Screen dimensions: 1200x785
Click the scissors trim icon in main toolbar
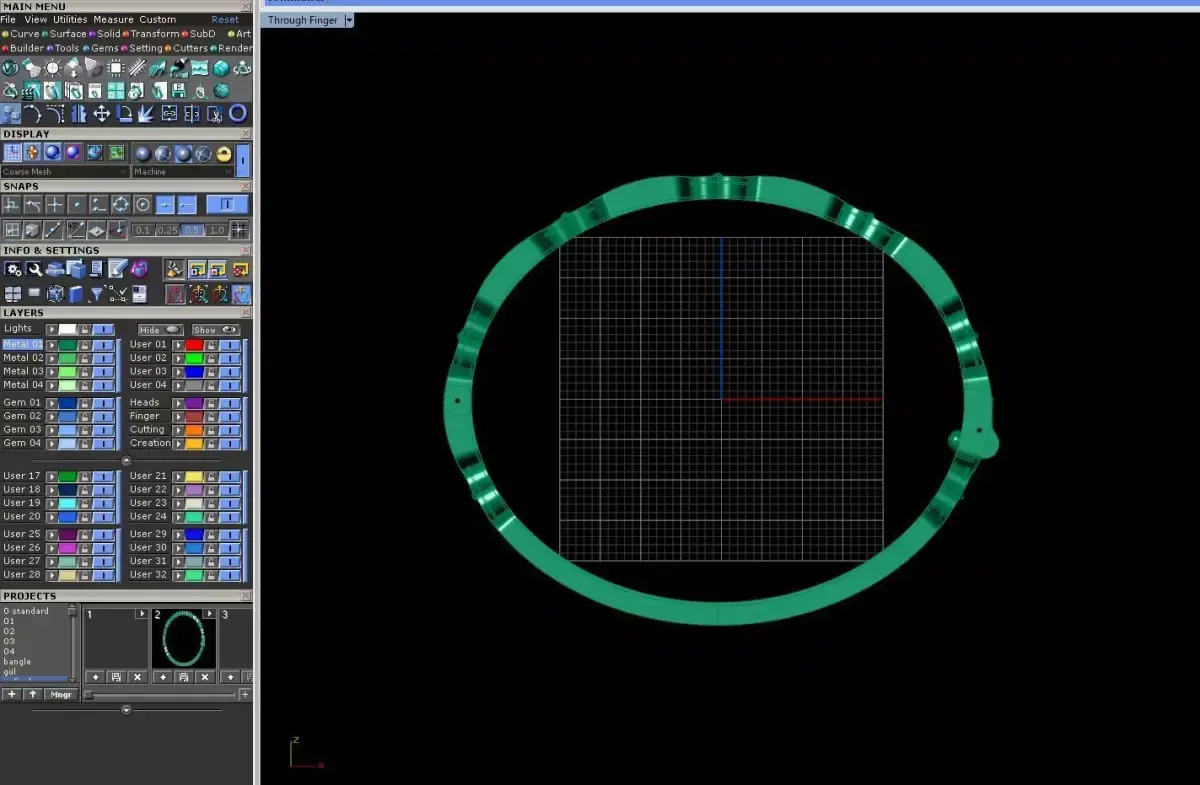214,113
